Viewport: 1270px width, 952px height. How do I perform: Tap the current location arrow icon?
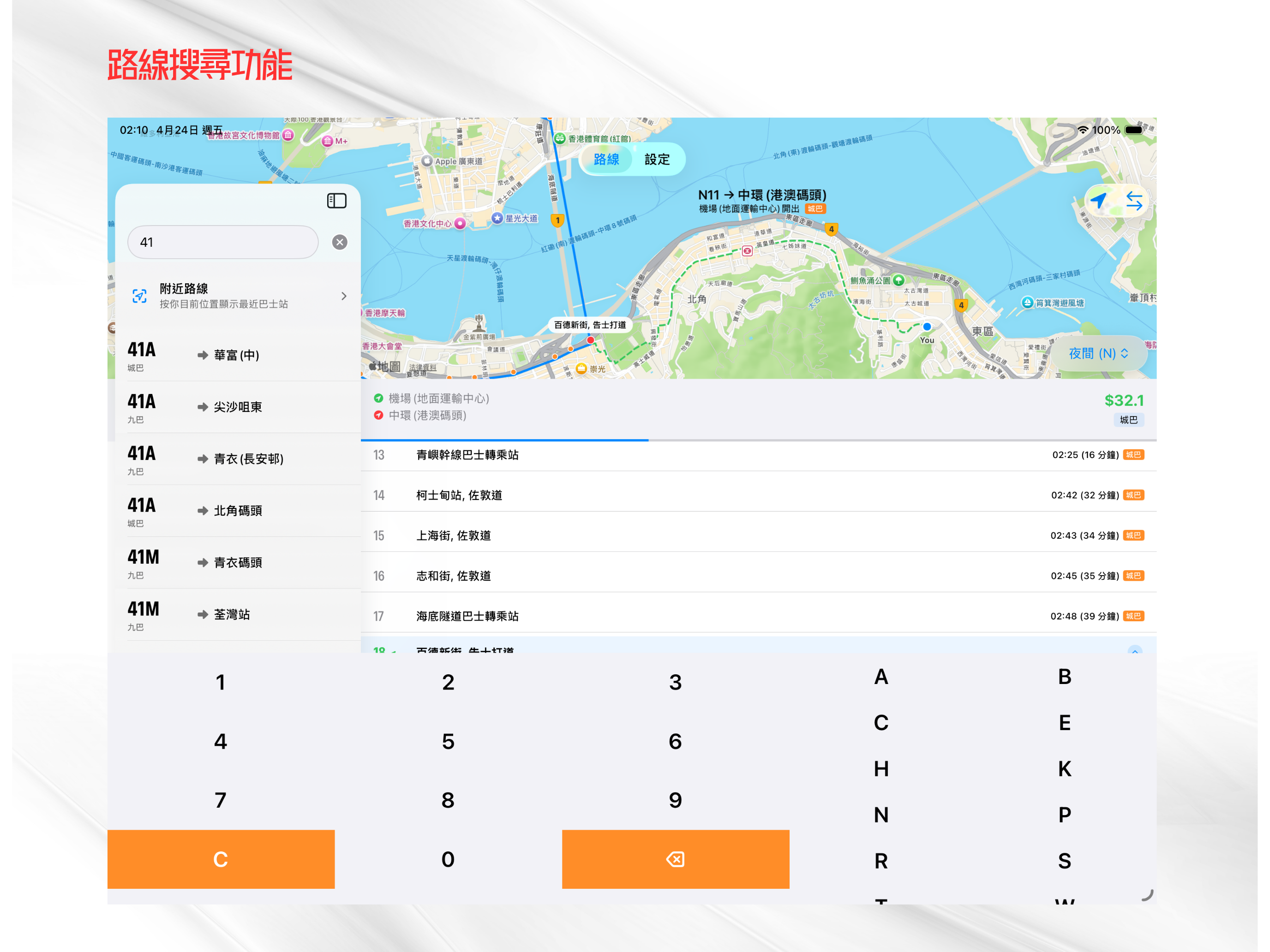pos(1098,201)
